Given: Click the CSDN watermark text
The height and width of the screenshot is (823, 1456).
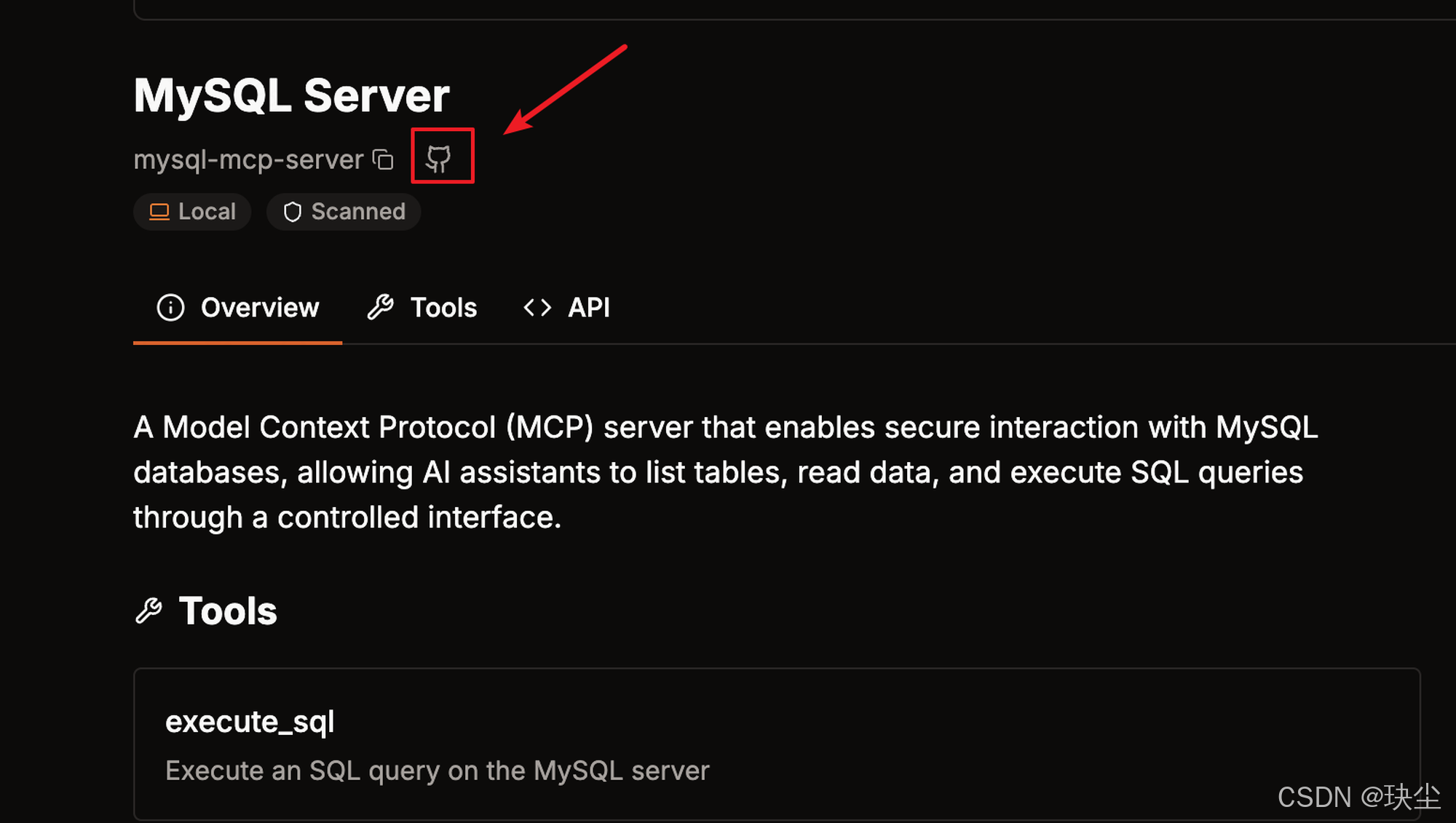Looking at the screenshot, I should pyautogui.click(x=1358, y=798).
